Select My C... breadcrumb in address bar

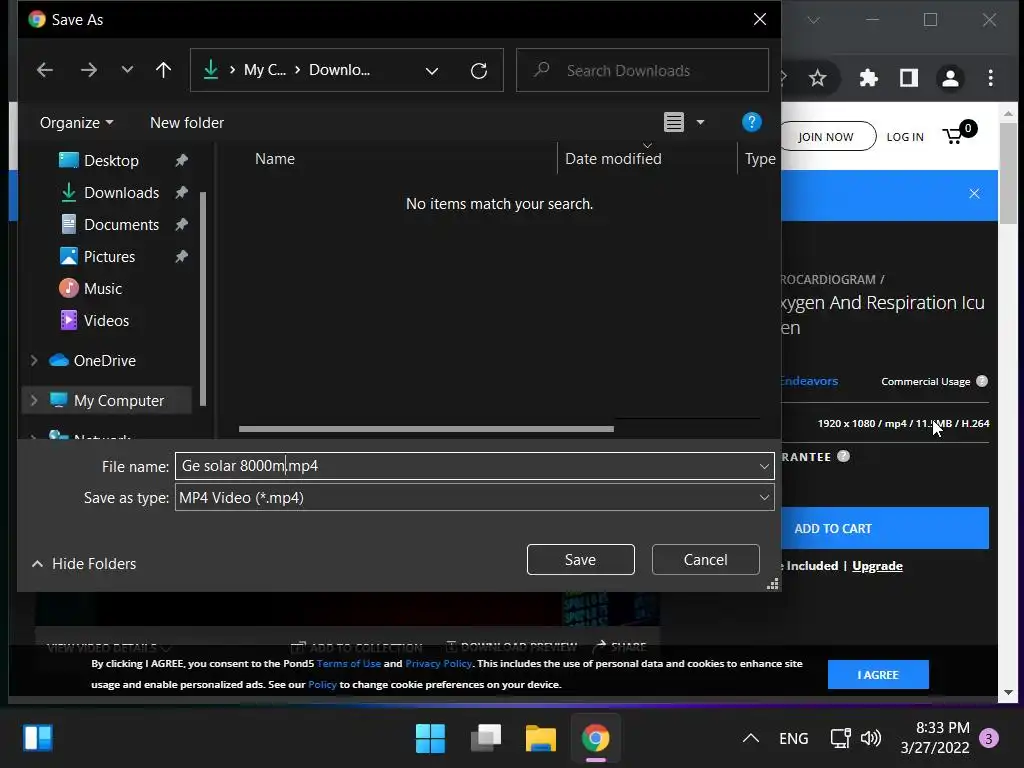[x=264, y=70]
